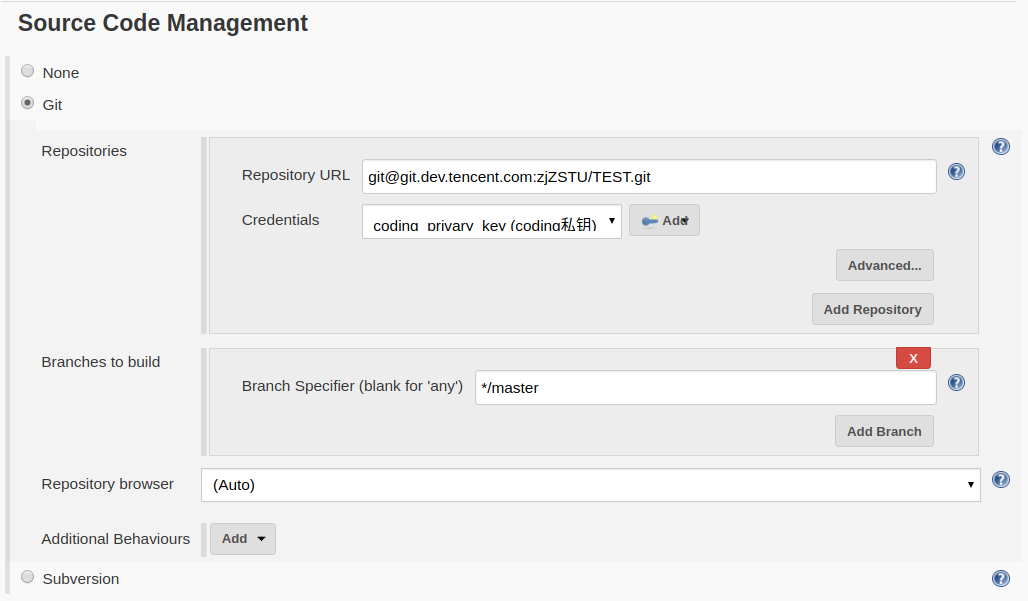Select the None source control option

pyautogui.click(x=28, y=71)
